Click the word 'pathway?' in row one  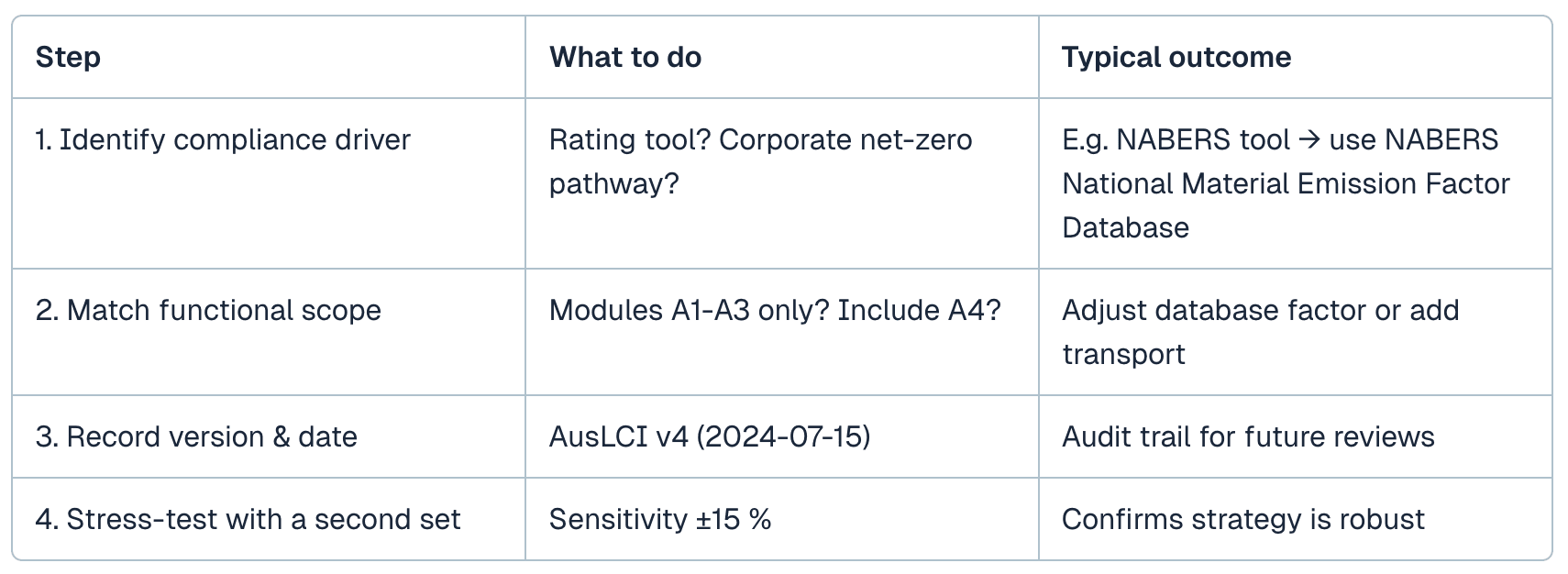[613, 183]
